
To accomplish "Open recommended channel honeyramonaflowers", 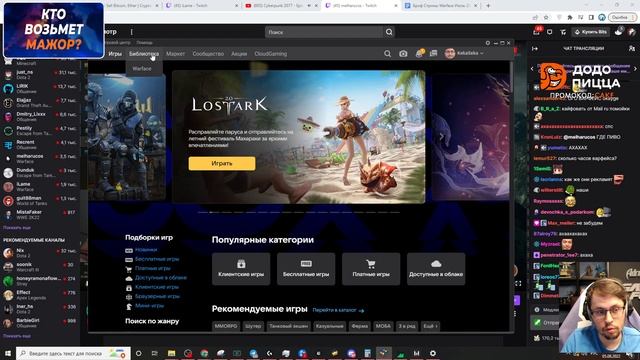I will [40, 281].
